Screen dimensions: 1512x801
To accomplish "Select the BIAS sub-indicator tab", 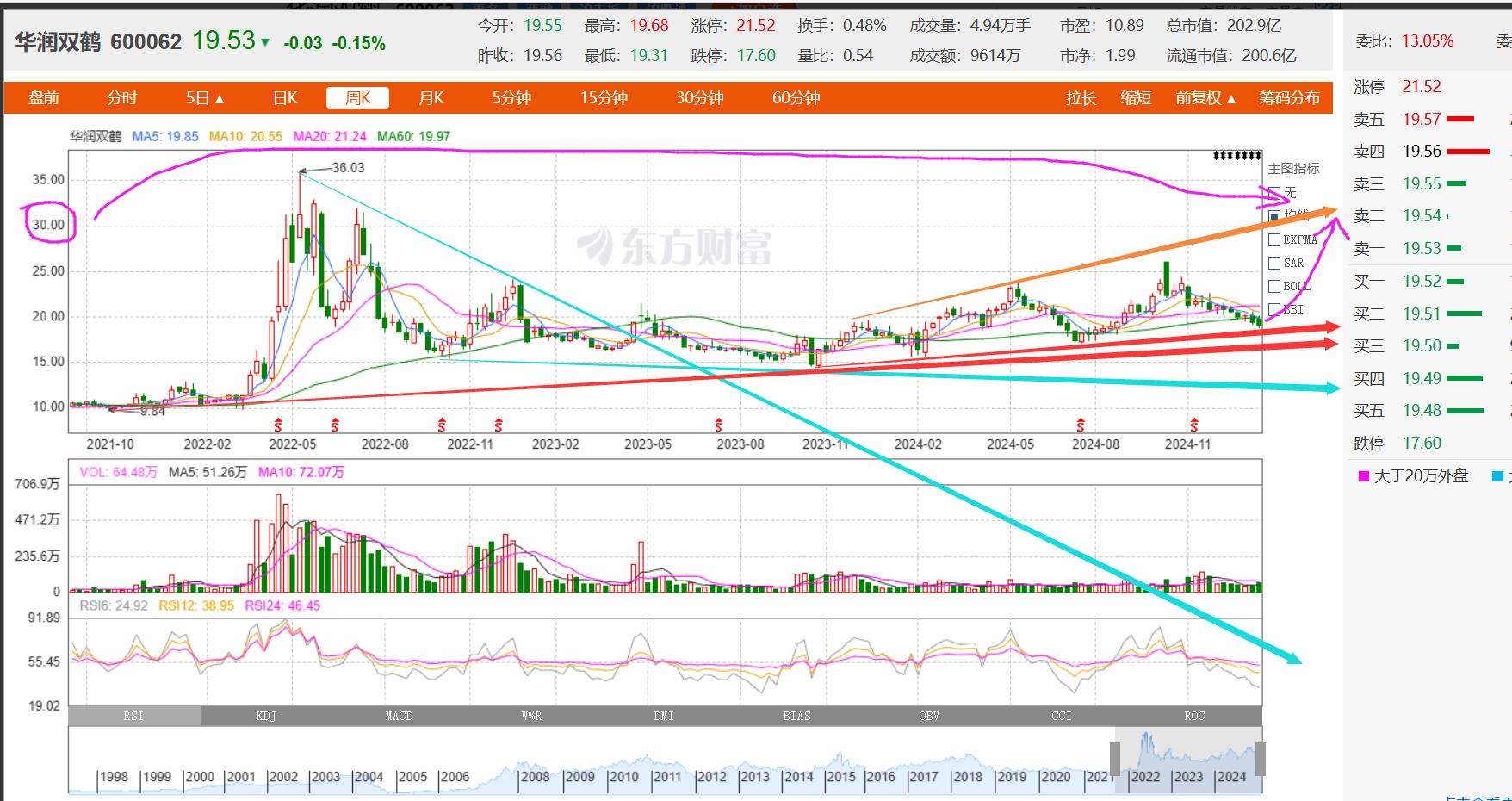I will click(x=797, y=716).
